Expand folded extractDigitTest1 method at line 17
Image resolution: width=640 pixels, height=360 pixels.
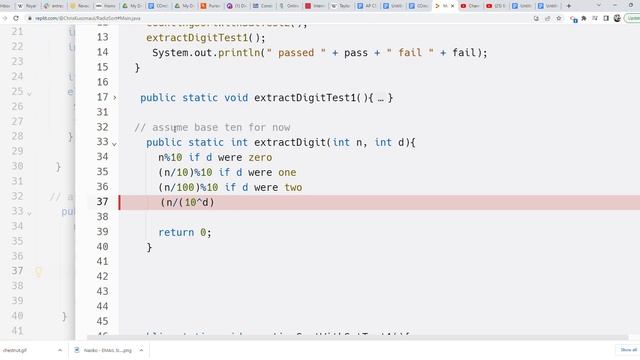[x=115, y=98]
